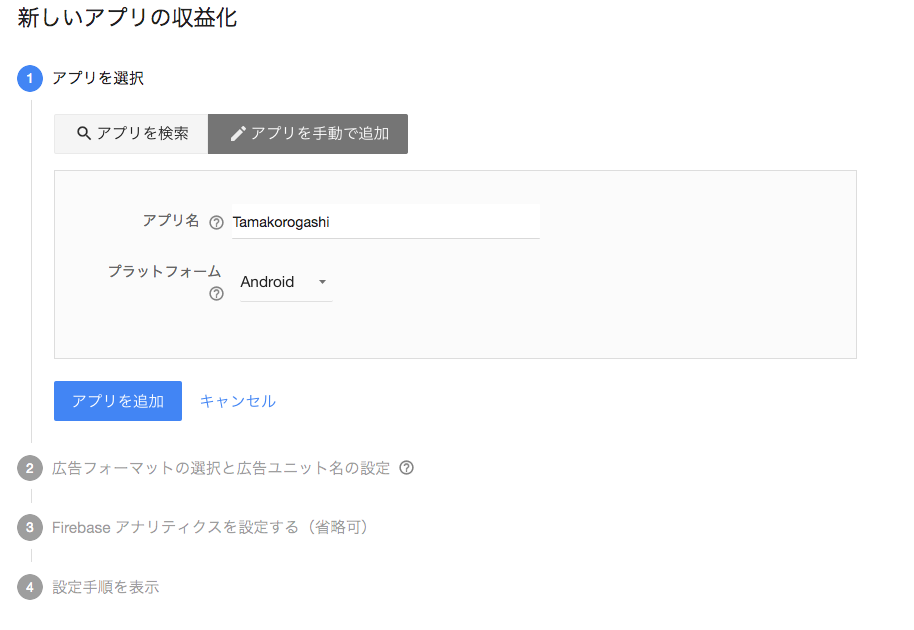Select the アプリを手動で追加 tab

tap(308, 133)
